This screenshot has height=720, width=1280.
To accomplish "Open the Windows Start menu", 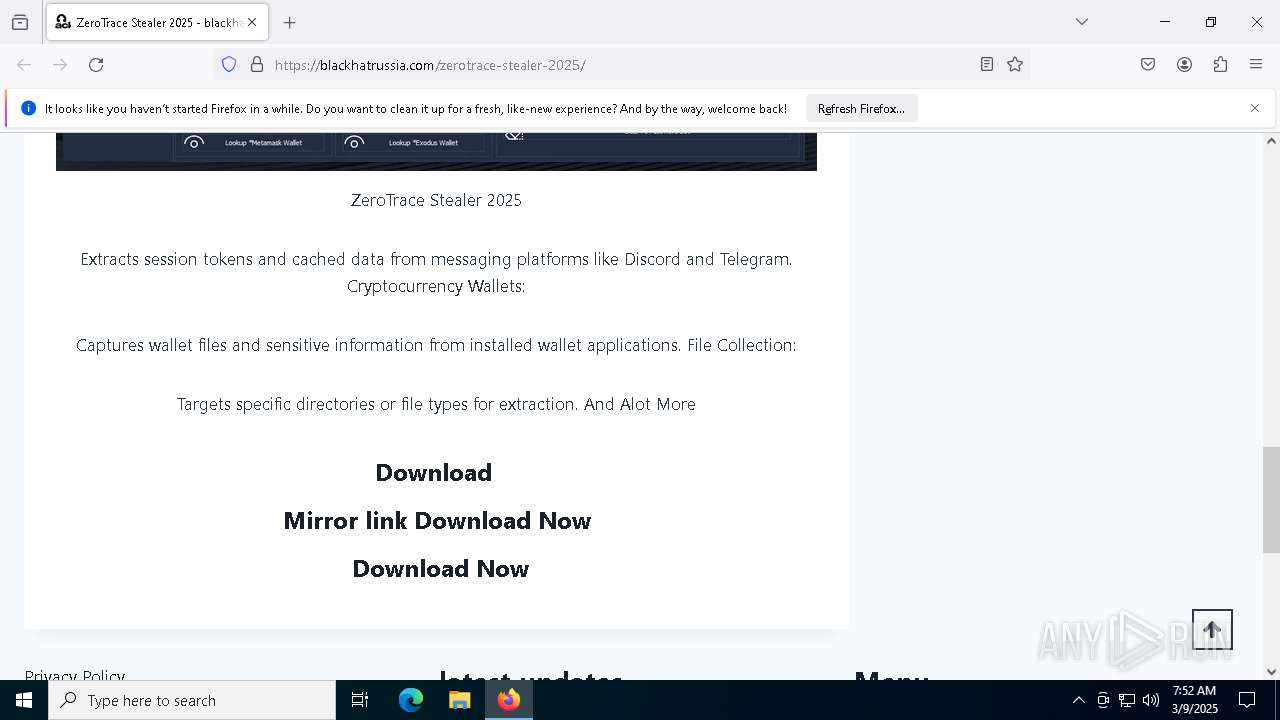I will pyautogui.click(x=24, y=700).
